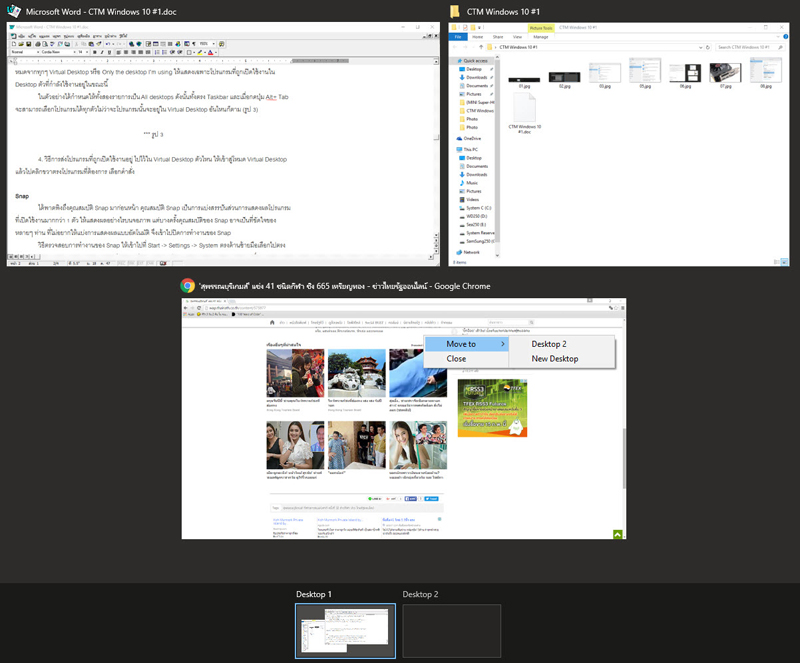Click Open folder icon in Word toolbar
This screenshot has height=663, width=800.
tap(21, 44)
